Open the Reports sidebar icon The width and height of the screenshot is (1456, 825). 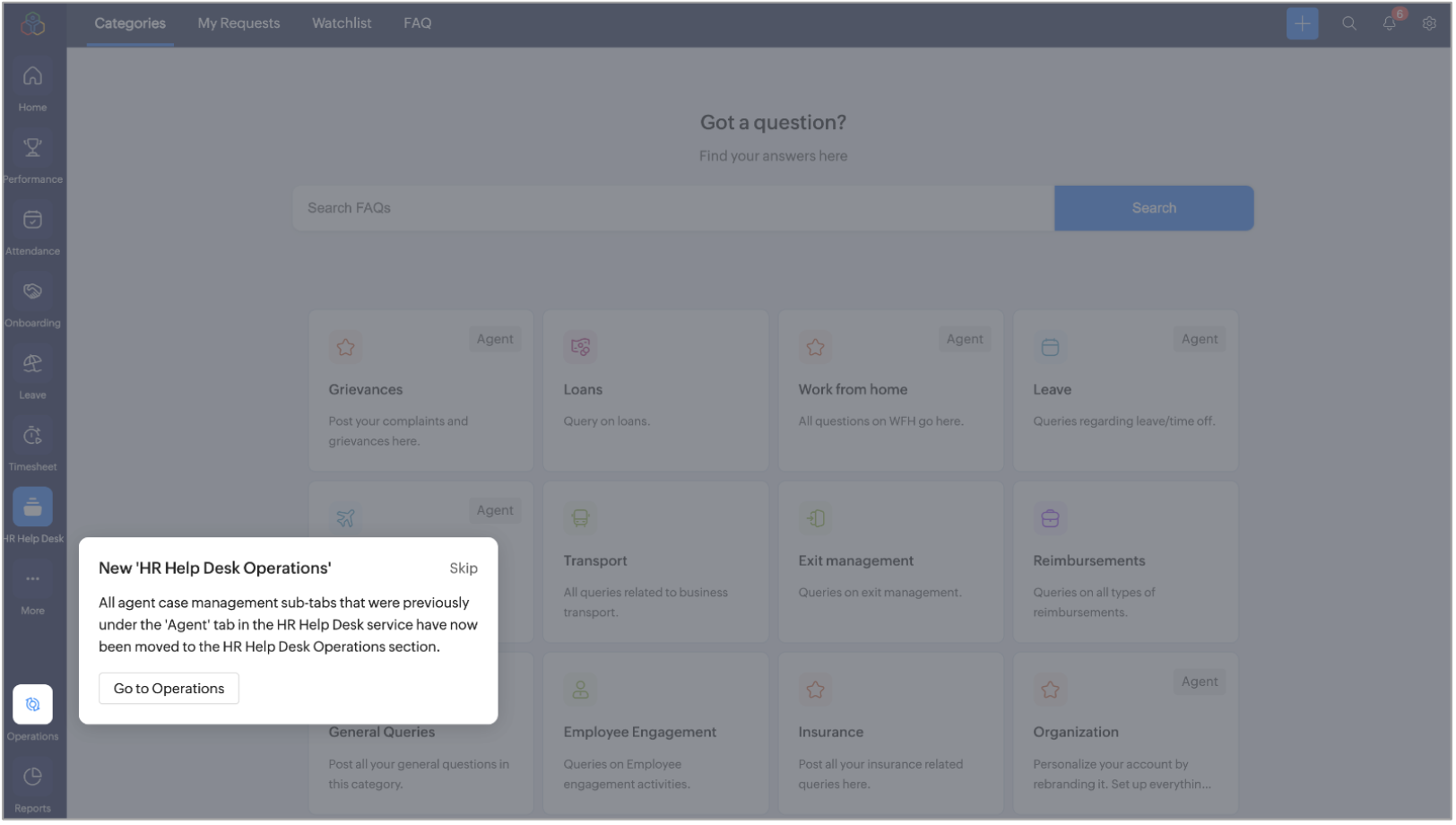tap(32, 777)
